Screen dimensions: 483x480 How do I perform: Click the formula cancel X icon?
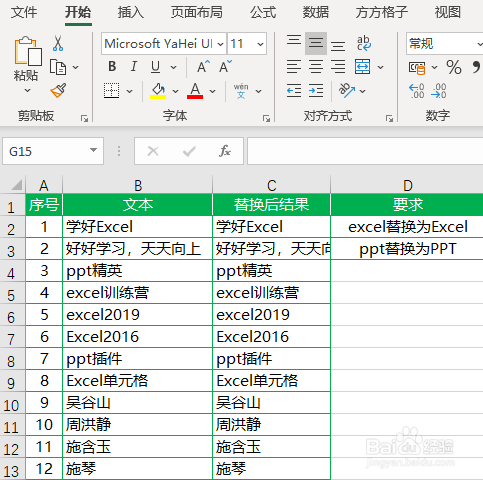tap(153, 151)
